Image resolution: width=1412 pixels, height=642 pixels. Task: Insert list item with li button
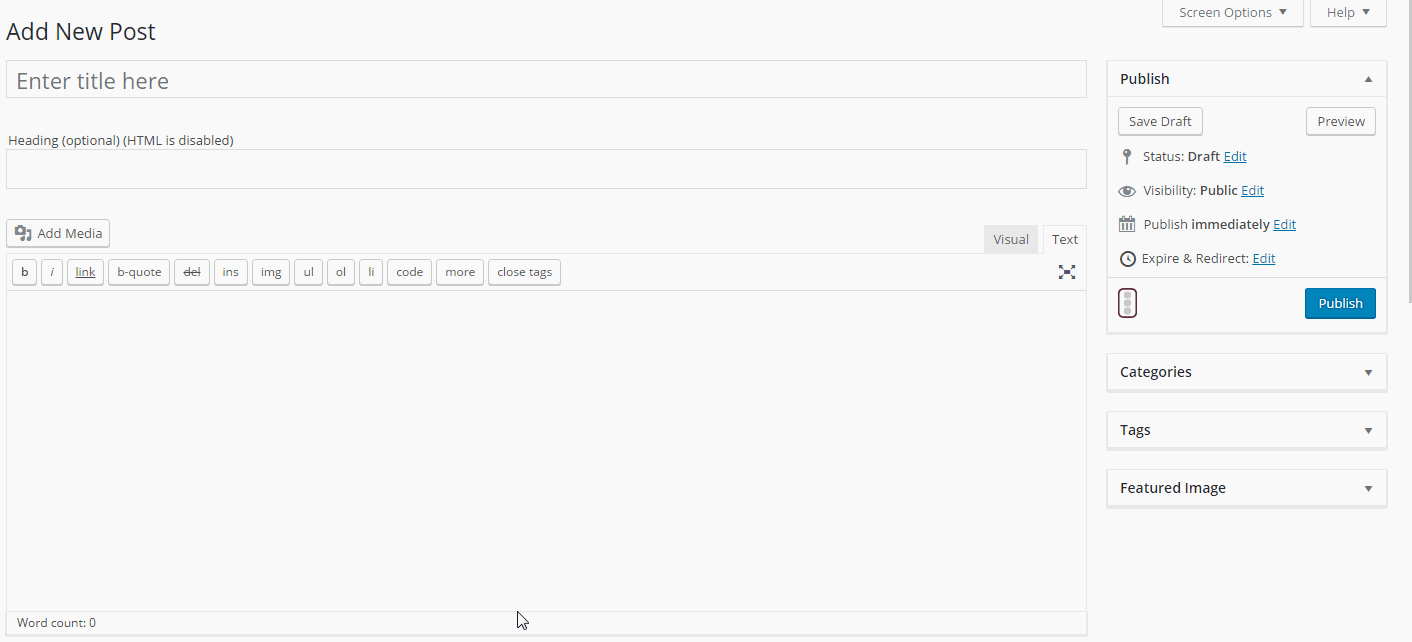(371, 272)
